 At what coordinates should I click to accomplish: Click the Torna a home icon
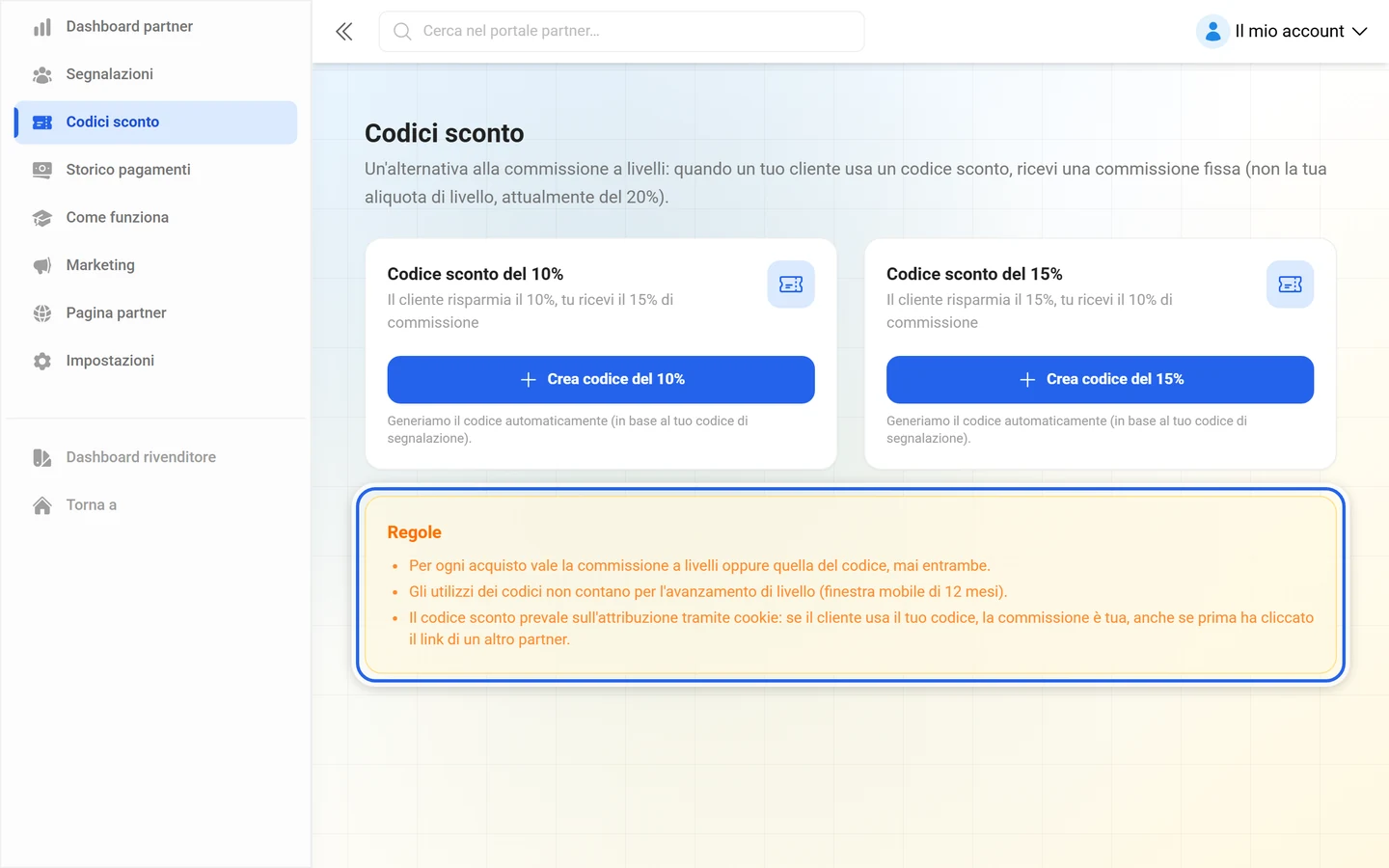[42, 505]
